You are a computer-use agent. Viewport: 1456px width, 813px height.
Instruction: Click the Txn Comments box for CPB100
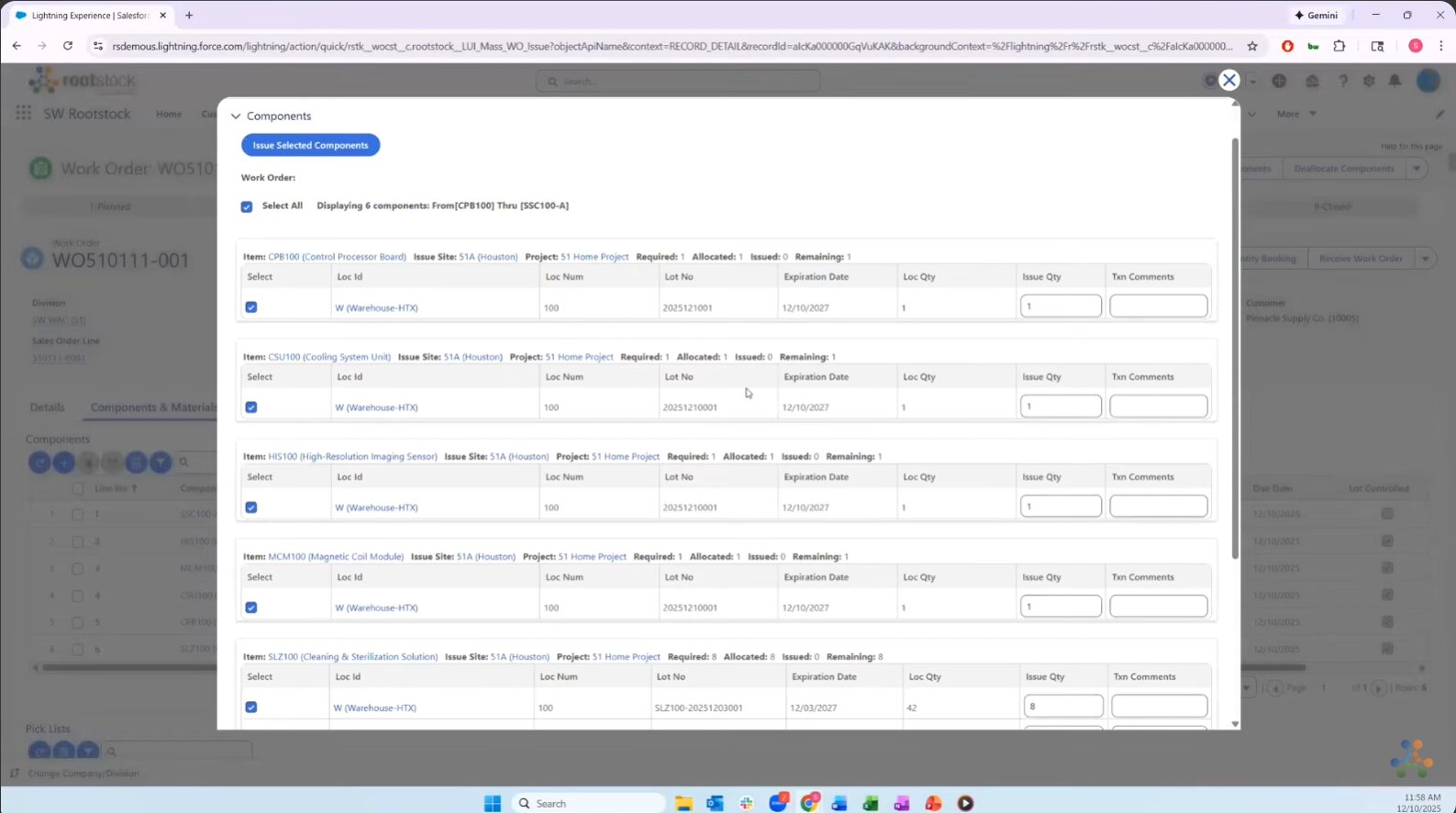coord(1159,306)
